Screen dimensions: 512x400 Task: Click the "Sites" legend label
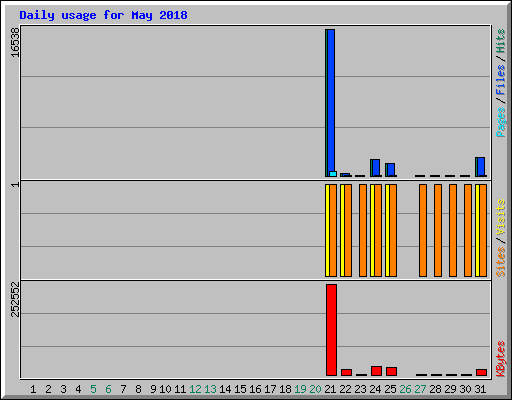501,262
